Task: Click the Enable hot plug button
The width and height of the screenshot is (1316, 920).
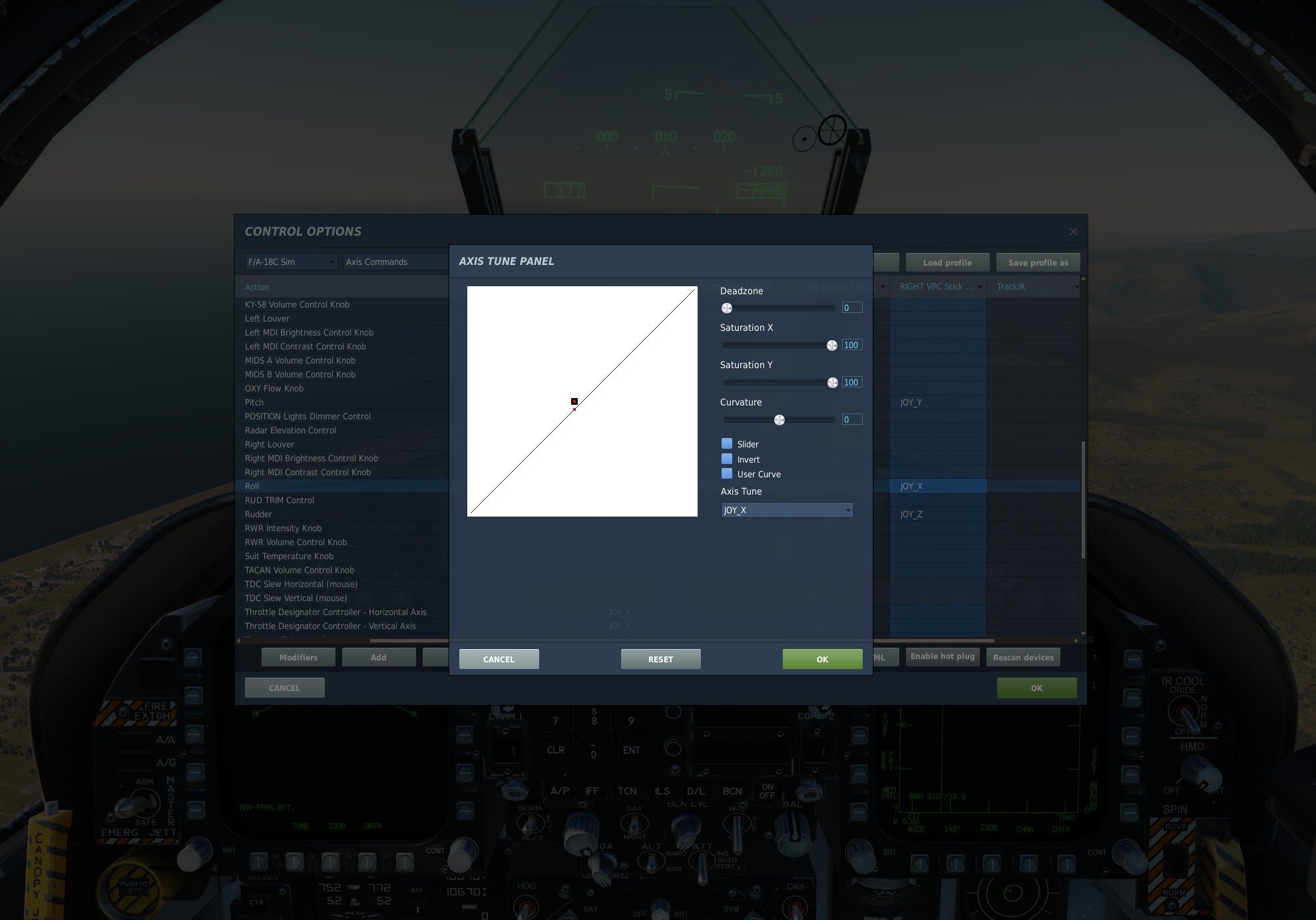Action: click(942, 656)
